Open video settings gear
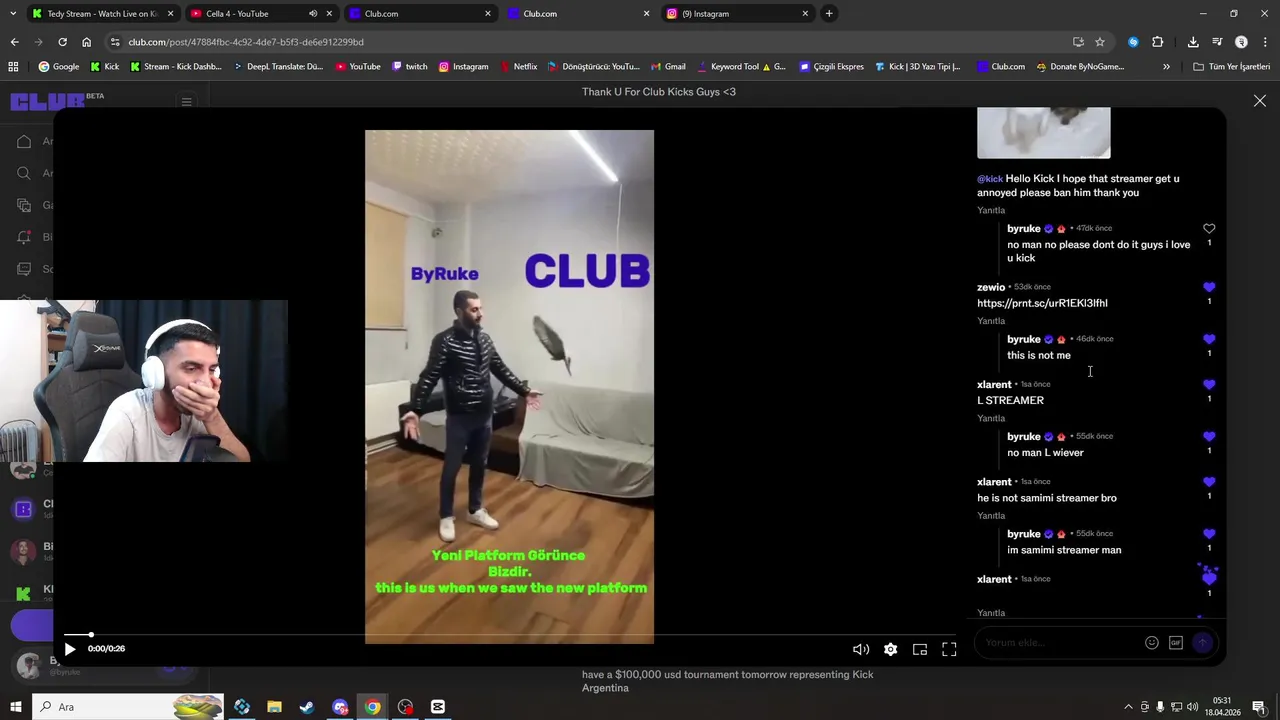1280x720 pixels. [x=890, y=649]
